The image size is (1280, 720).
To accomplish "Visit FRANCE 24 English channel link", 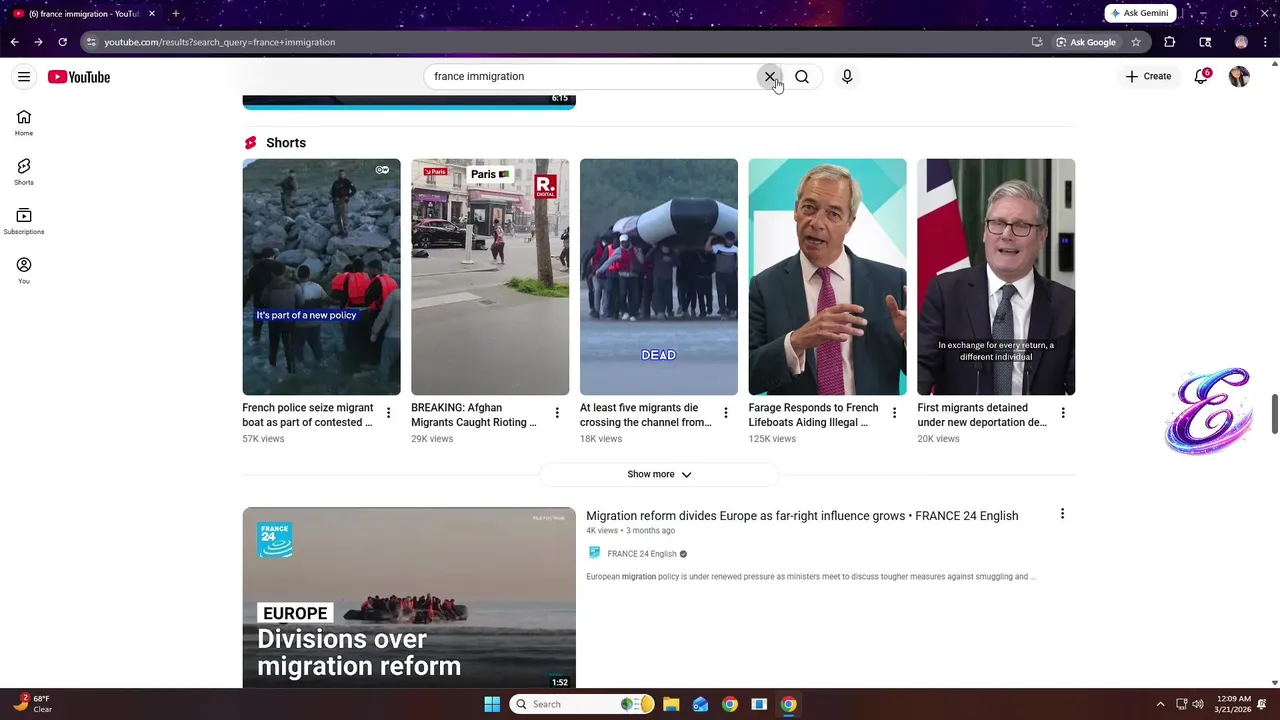I will click(x=641, y=554).
